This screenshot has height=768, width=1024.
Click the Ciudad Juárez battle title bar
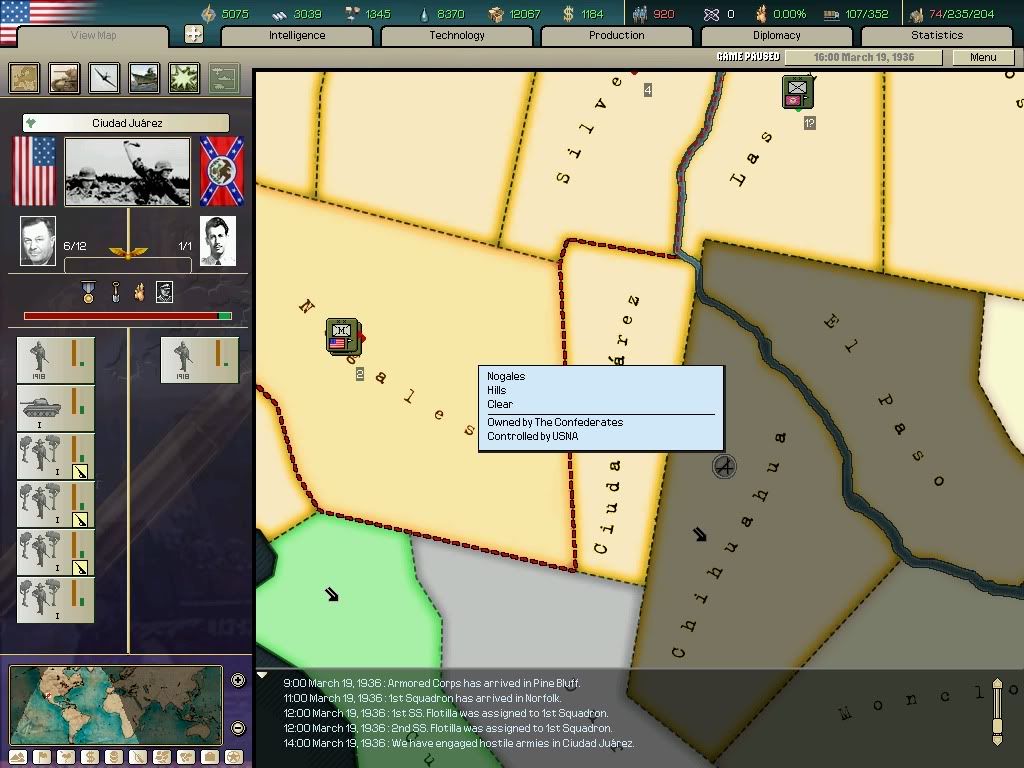126,123
